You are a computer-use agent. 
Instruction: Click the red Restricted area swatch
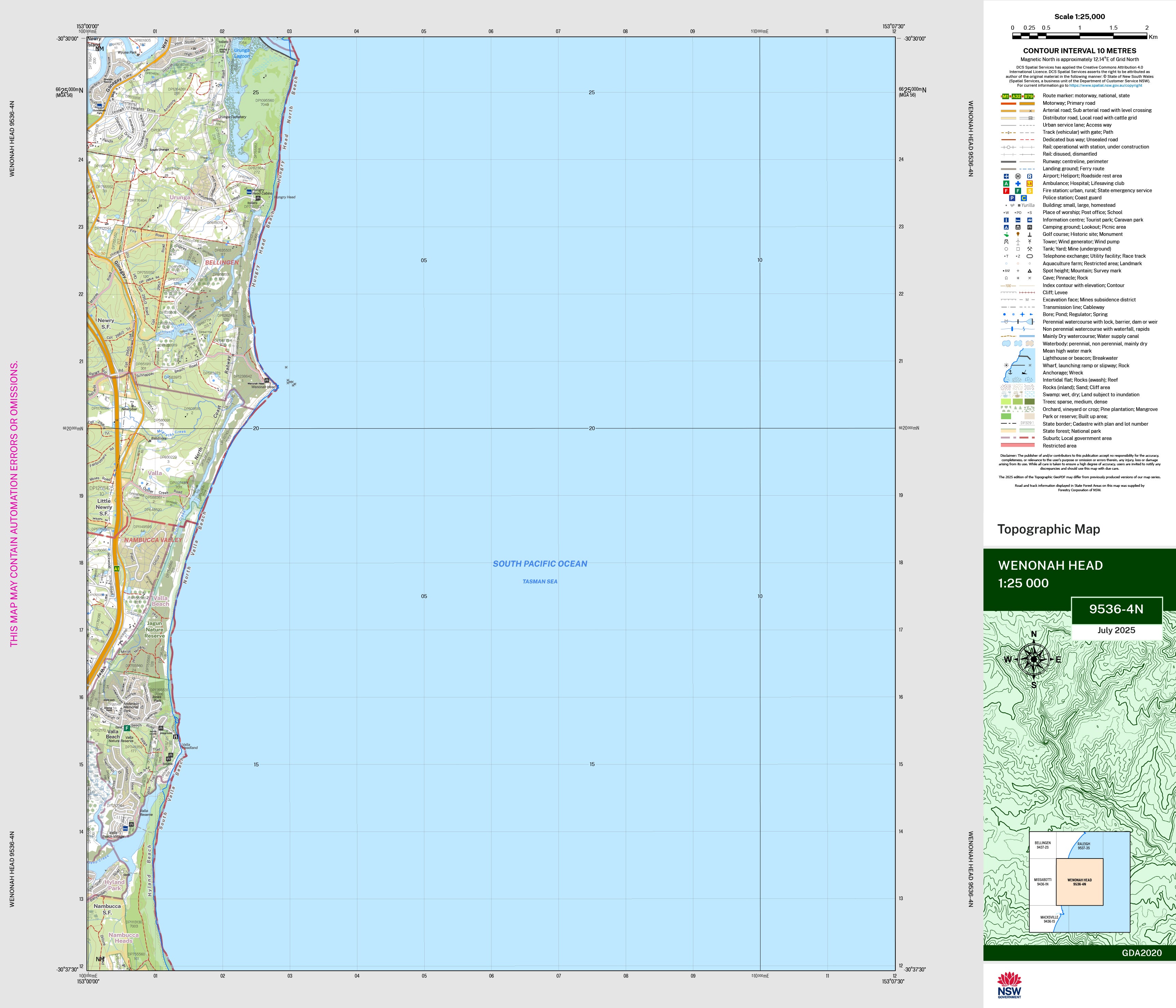pyautogui.click(x=1018, y=445)
